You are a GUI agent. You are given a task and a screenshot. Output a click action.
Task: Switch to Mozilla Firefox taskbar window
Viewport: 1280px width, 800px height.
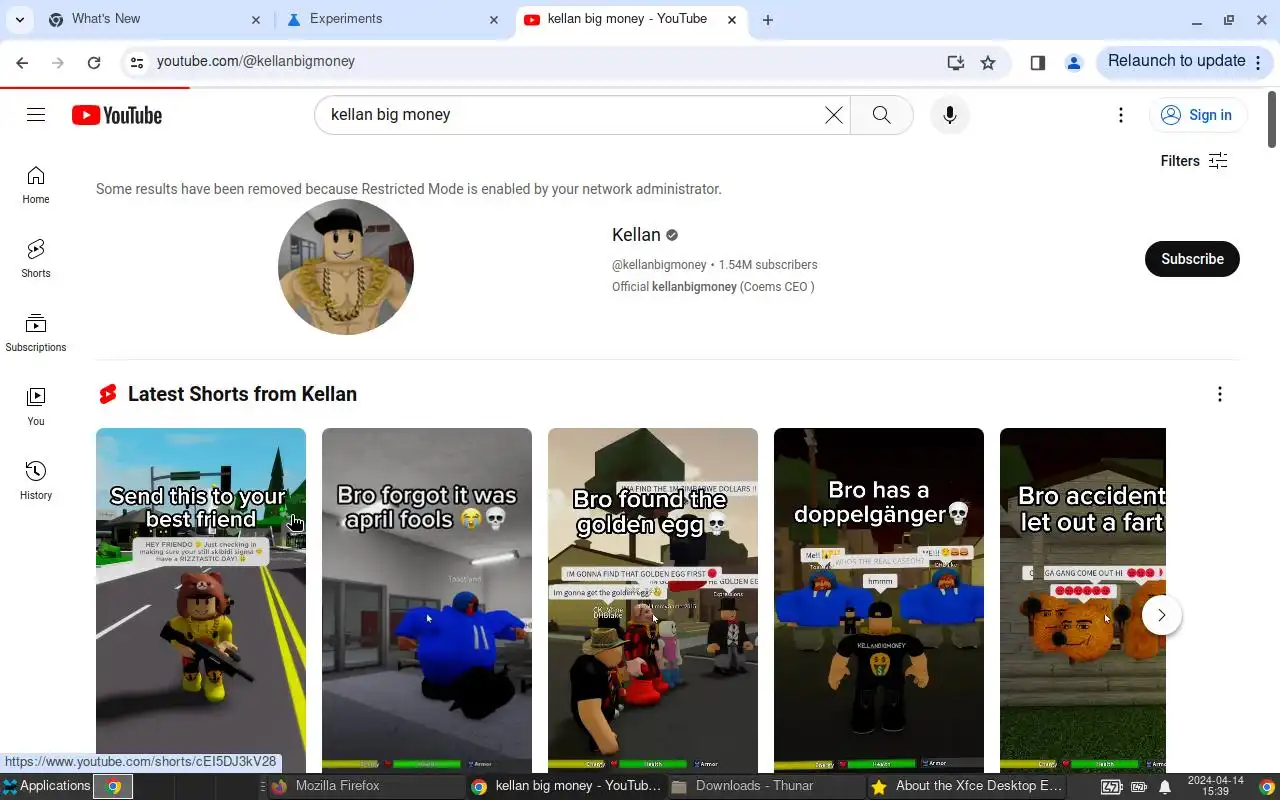(x=366, y=786)
